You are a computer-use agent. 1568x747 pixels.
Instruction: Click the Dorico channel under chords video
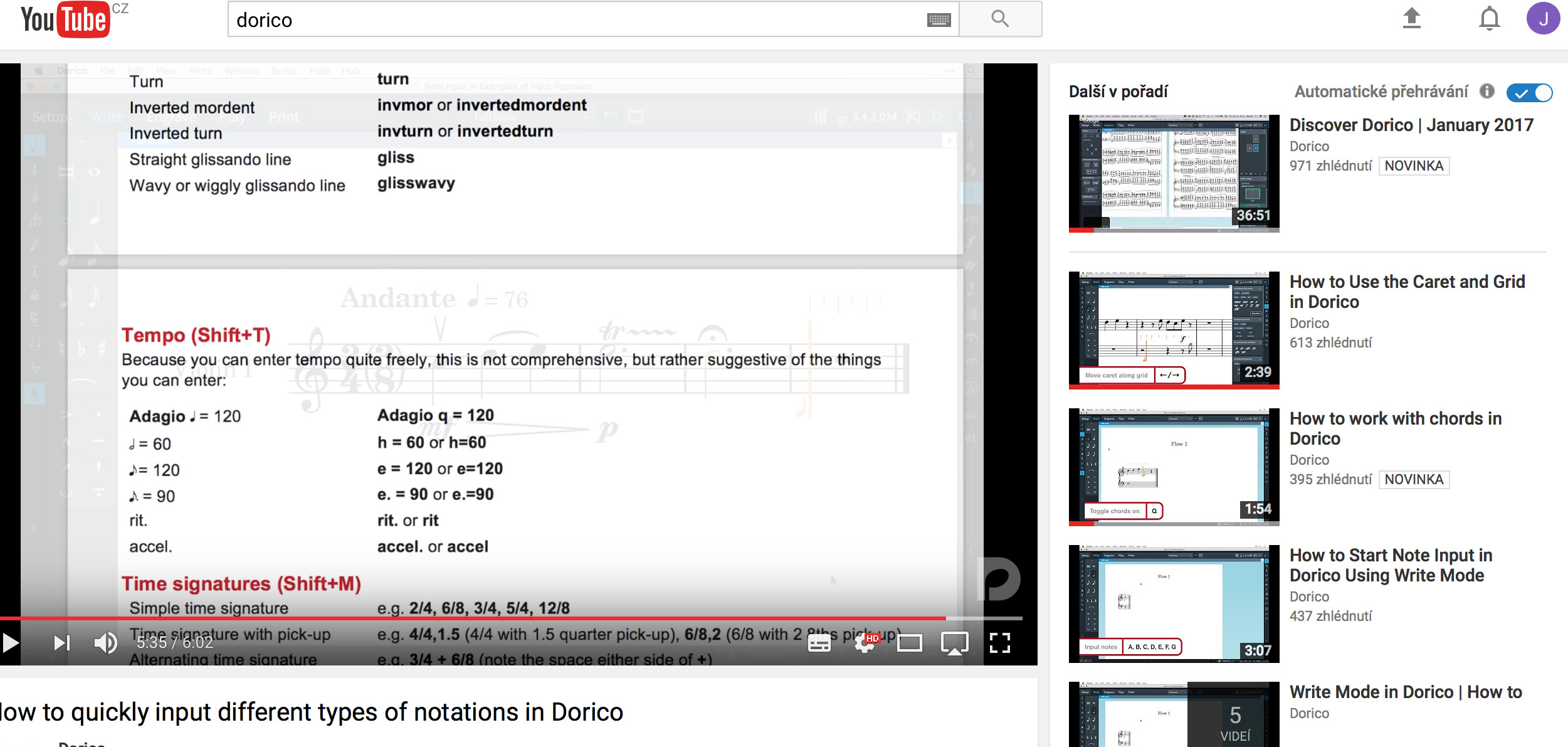[x=1309, y=460]
